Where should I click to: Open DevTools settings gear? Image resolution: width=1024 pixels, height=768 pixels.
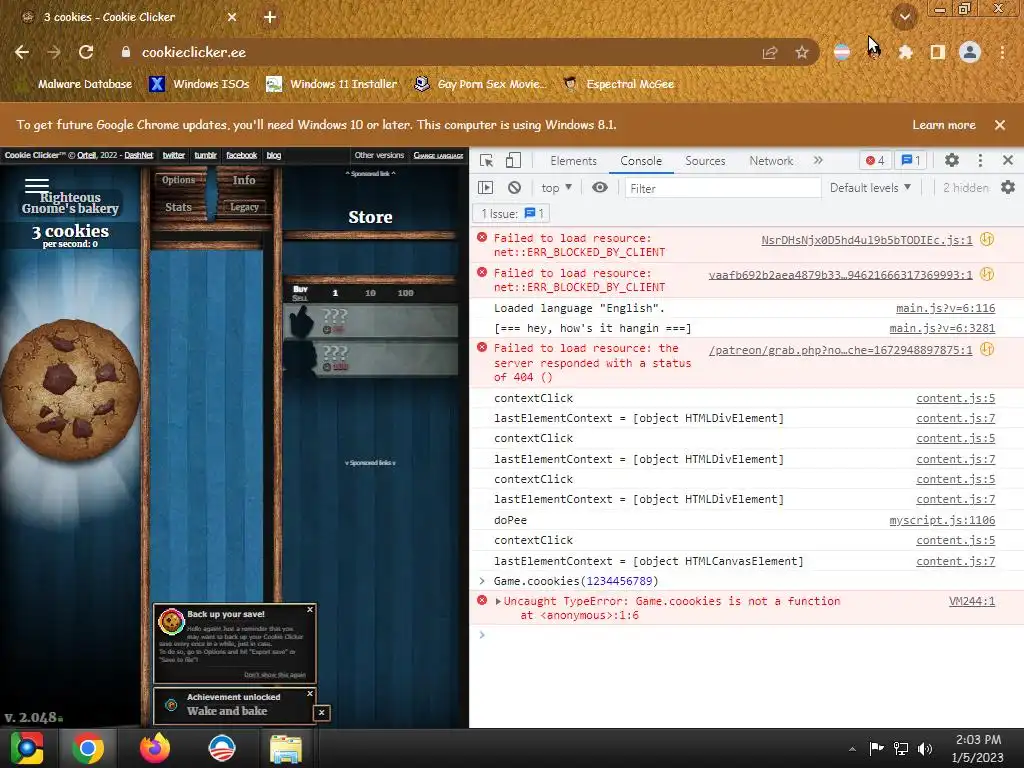[952, 161]
